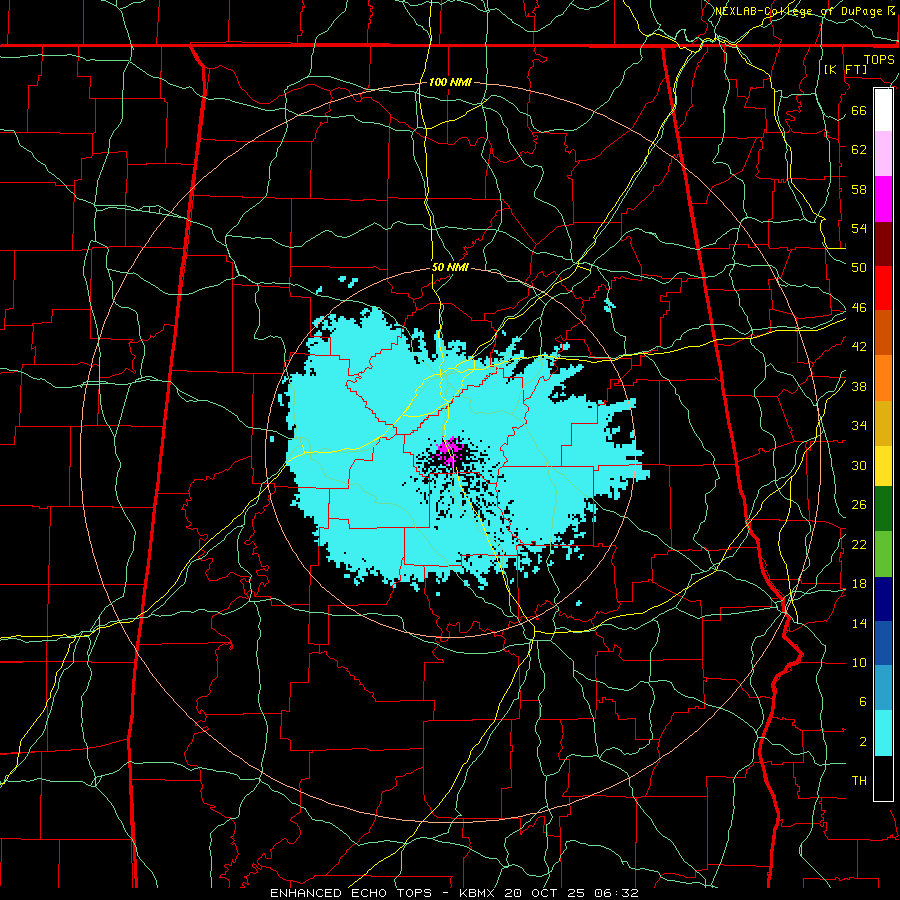Click the navy 14-18 kft legend swatch

[883, 599]
